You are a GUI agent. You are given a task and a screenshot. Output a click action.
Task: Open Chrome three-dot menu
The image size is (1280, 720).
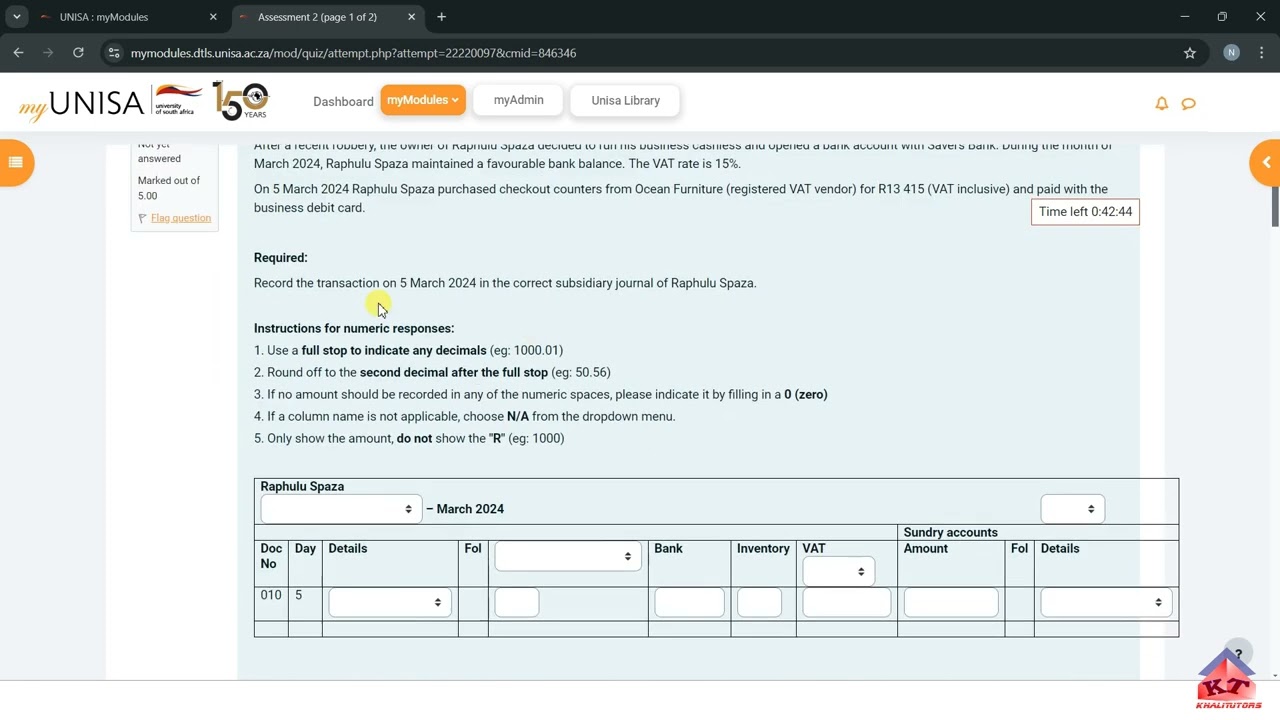[1262, 53]
